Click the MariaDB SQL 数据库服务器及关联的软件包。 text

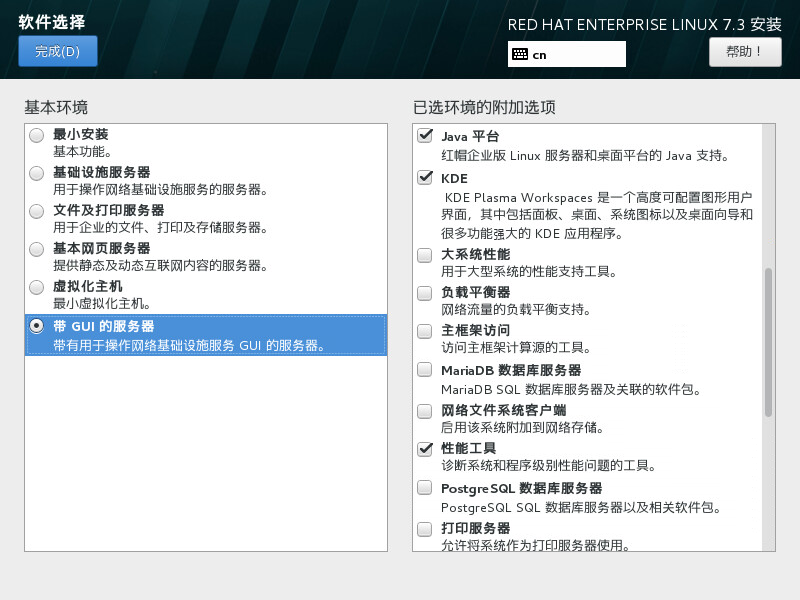coord(571,390)
